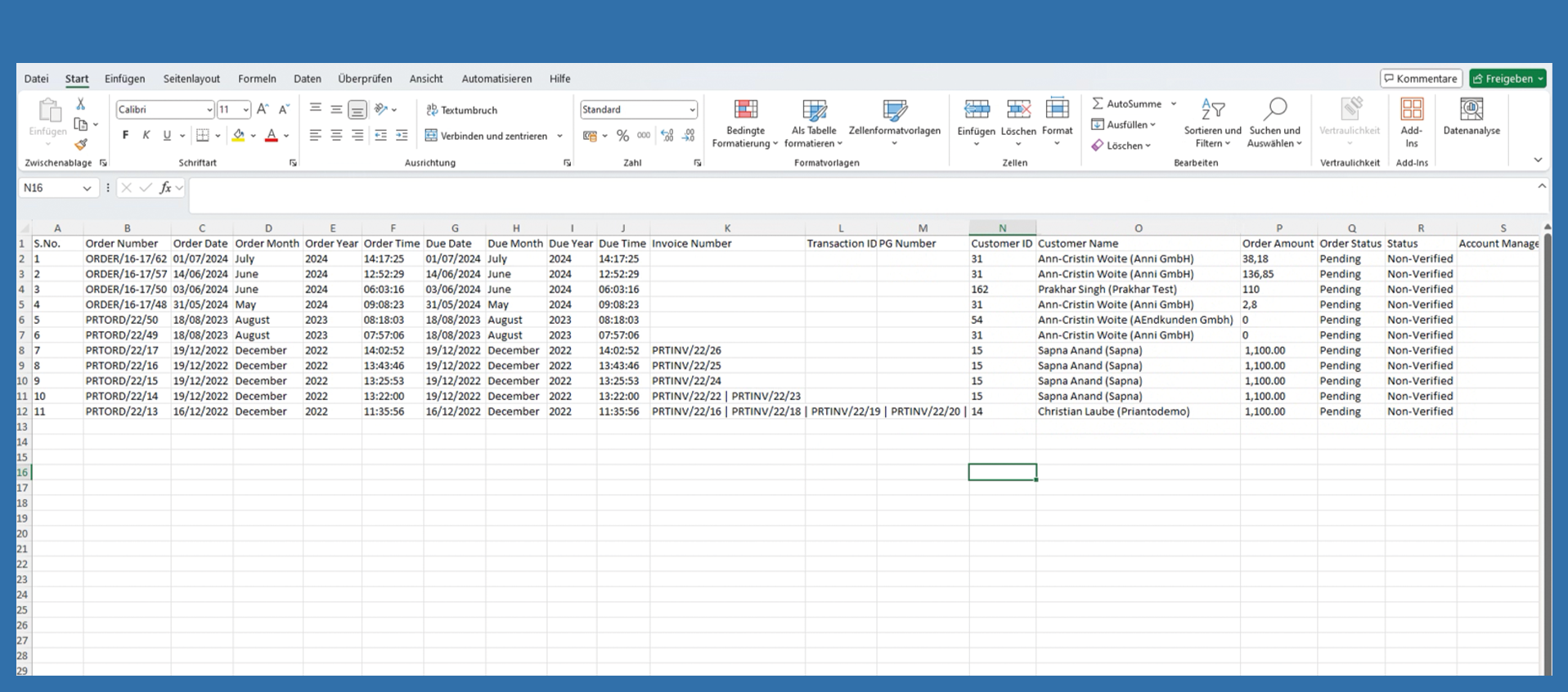Click the increase font size icon
Screen dimensions: 1568x692
[263, 110]
